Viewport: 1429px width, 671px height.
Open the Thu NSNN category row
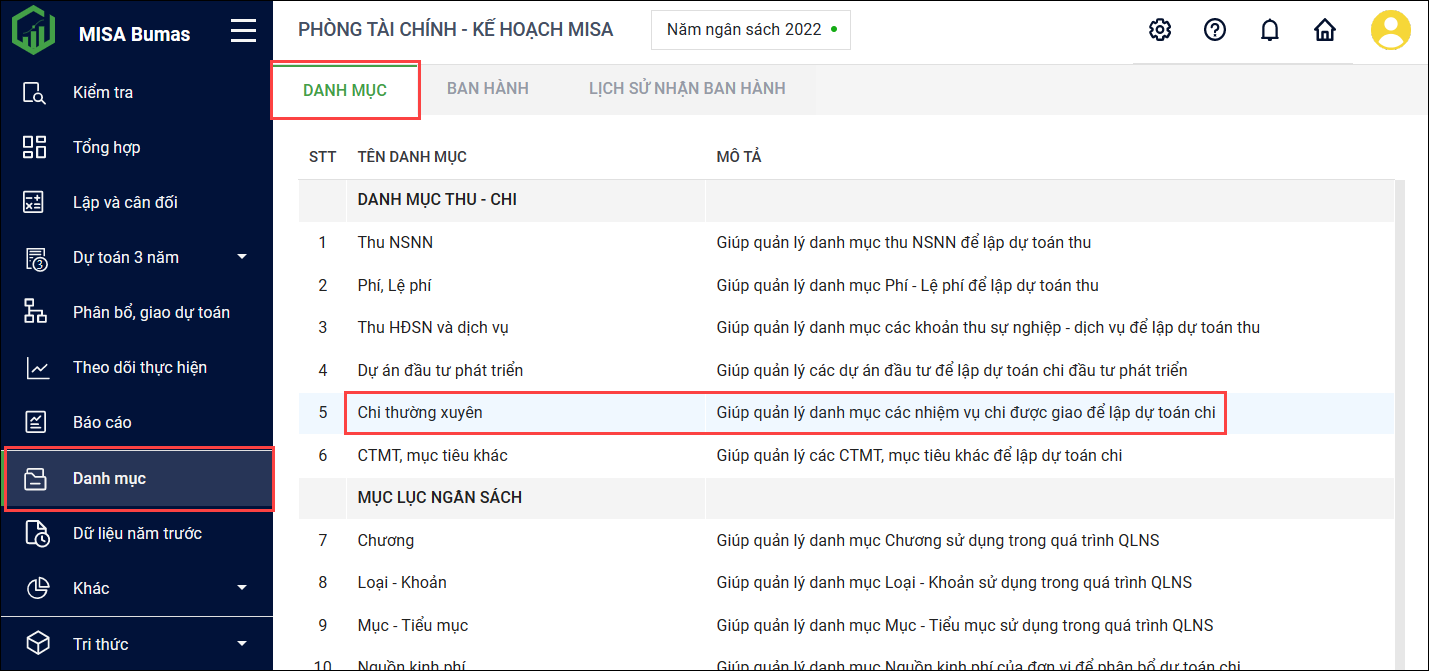click(x=395, y=243)
